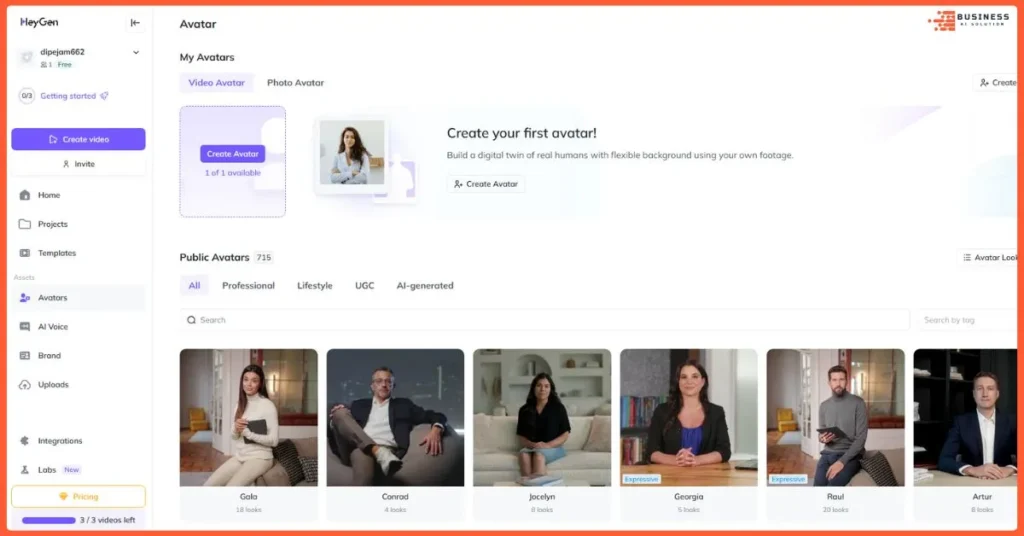Screen dimensions: 1024x536
Task: Open the Conrad avatar thumbnail
Action: pos(395,417)
